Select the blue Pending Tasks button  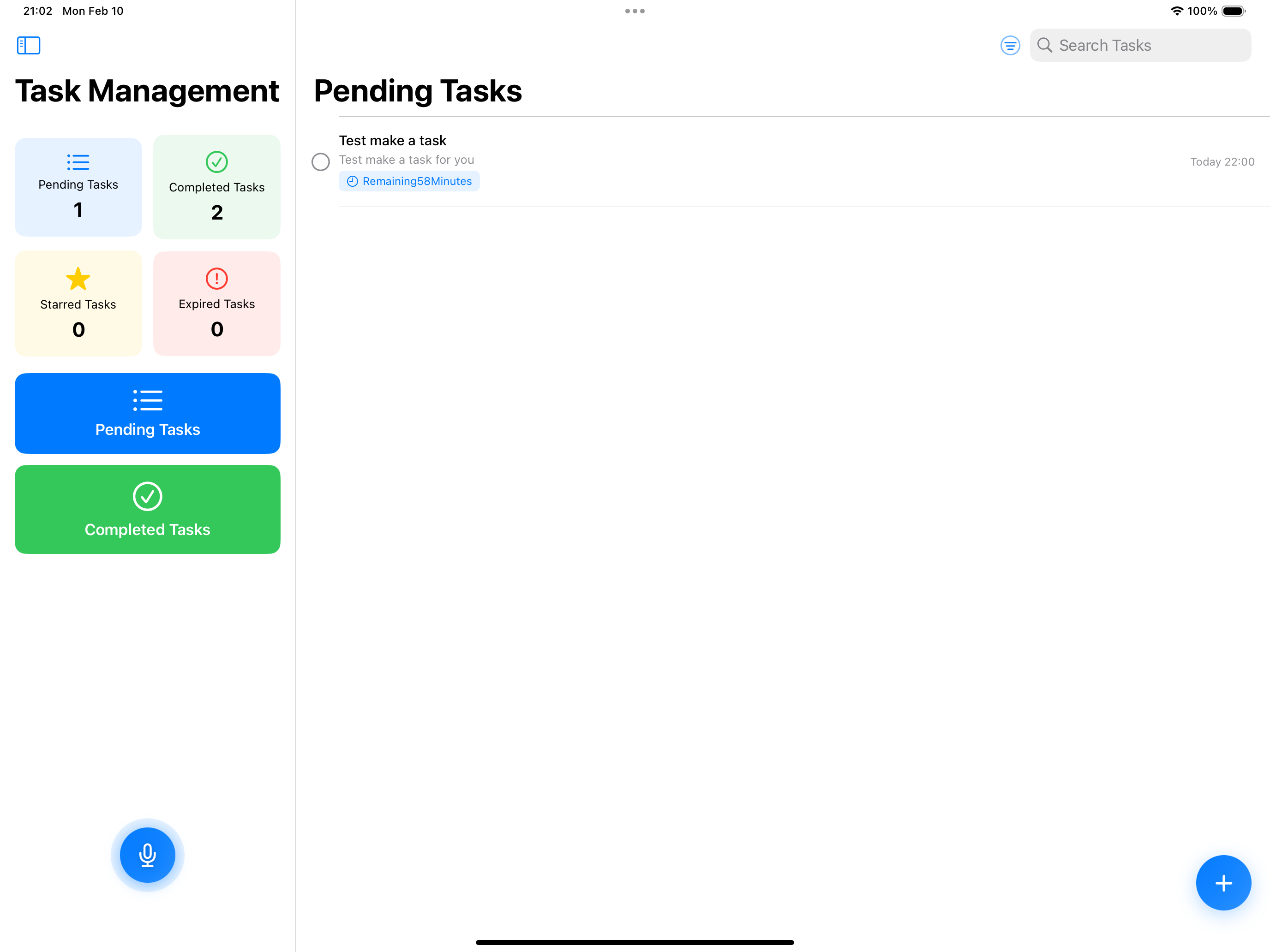point(148,413)
